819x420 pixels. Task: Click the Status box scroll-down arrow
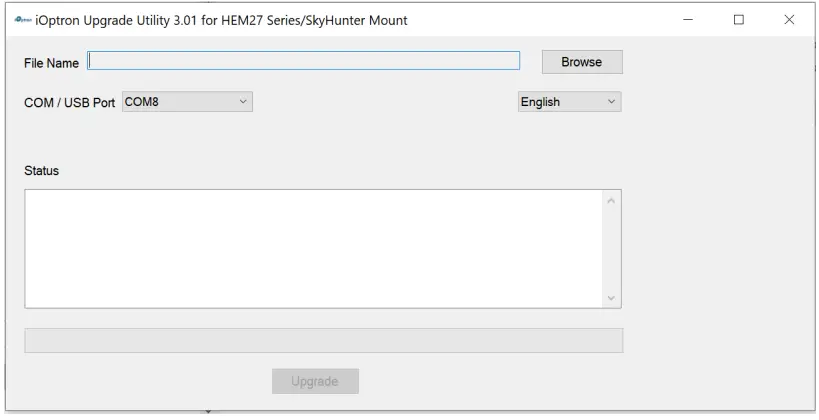coord(611,298)
